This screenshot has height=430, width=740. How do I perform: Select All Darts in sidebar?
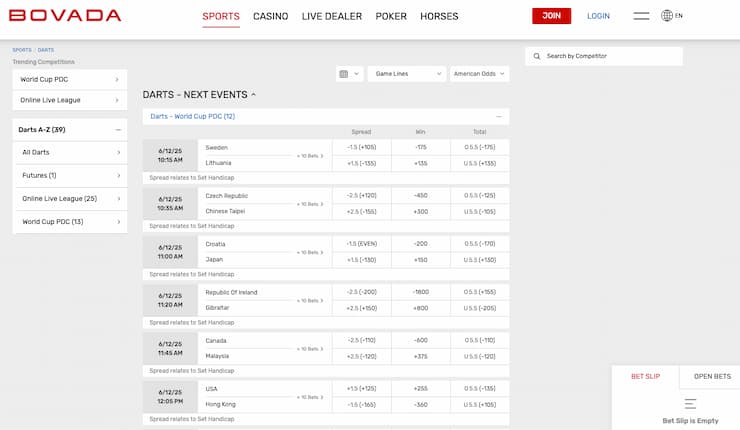[71, 152]
